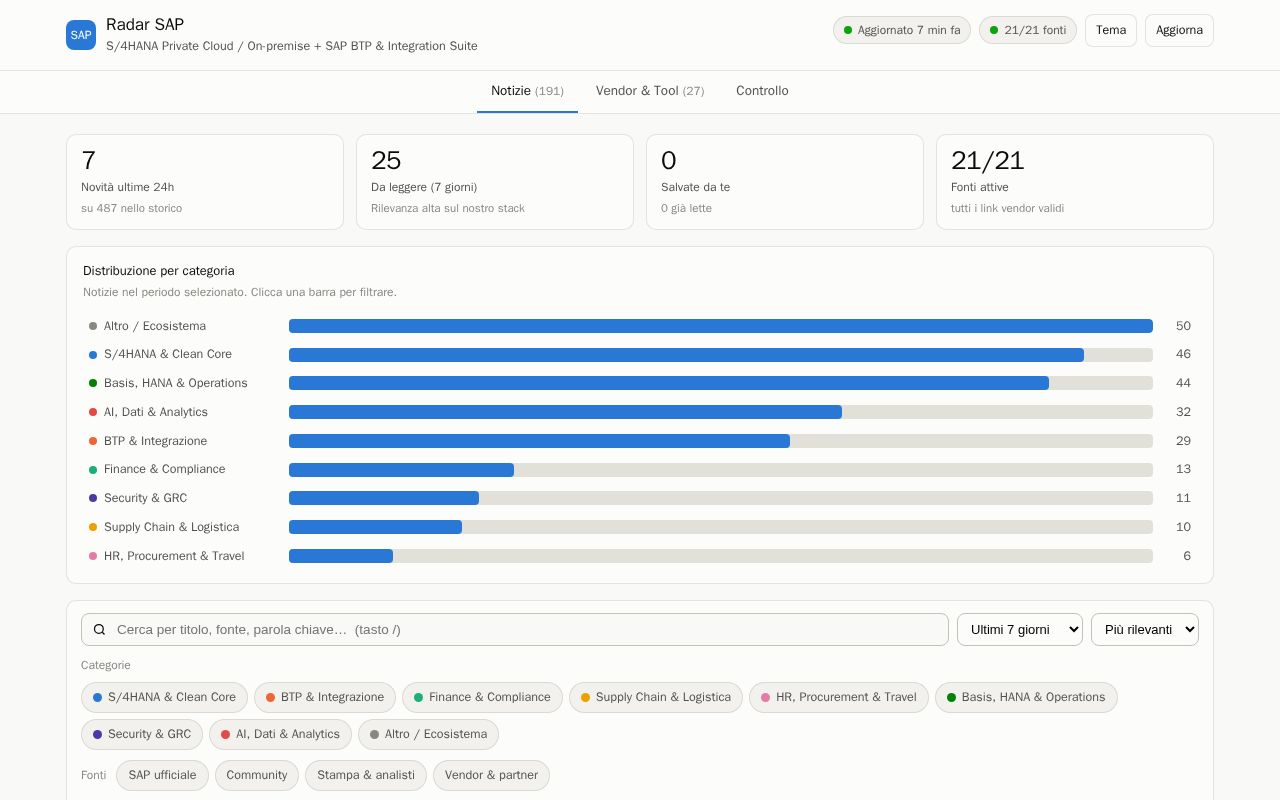Filter sources by SAP ufficiale chip
Screen dimensions: 1280x800
(x=162, y=775)
